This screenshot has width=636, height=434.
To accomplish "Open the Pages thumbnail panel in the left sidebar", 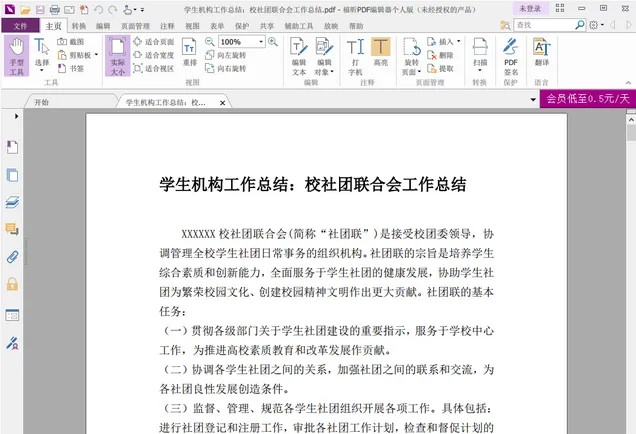I will 13,175.
